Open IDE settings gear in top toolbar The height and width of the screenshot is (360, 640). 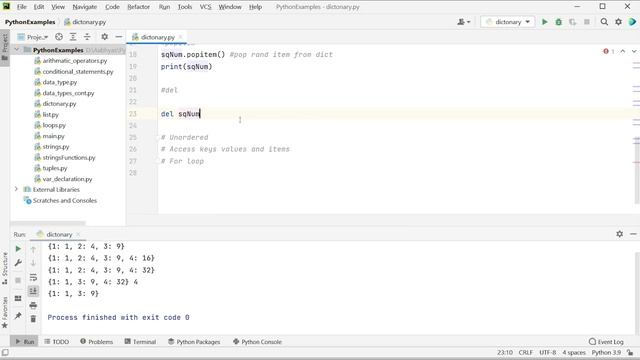click(618, 22)
